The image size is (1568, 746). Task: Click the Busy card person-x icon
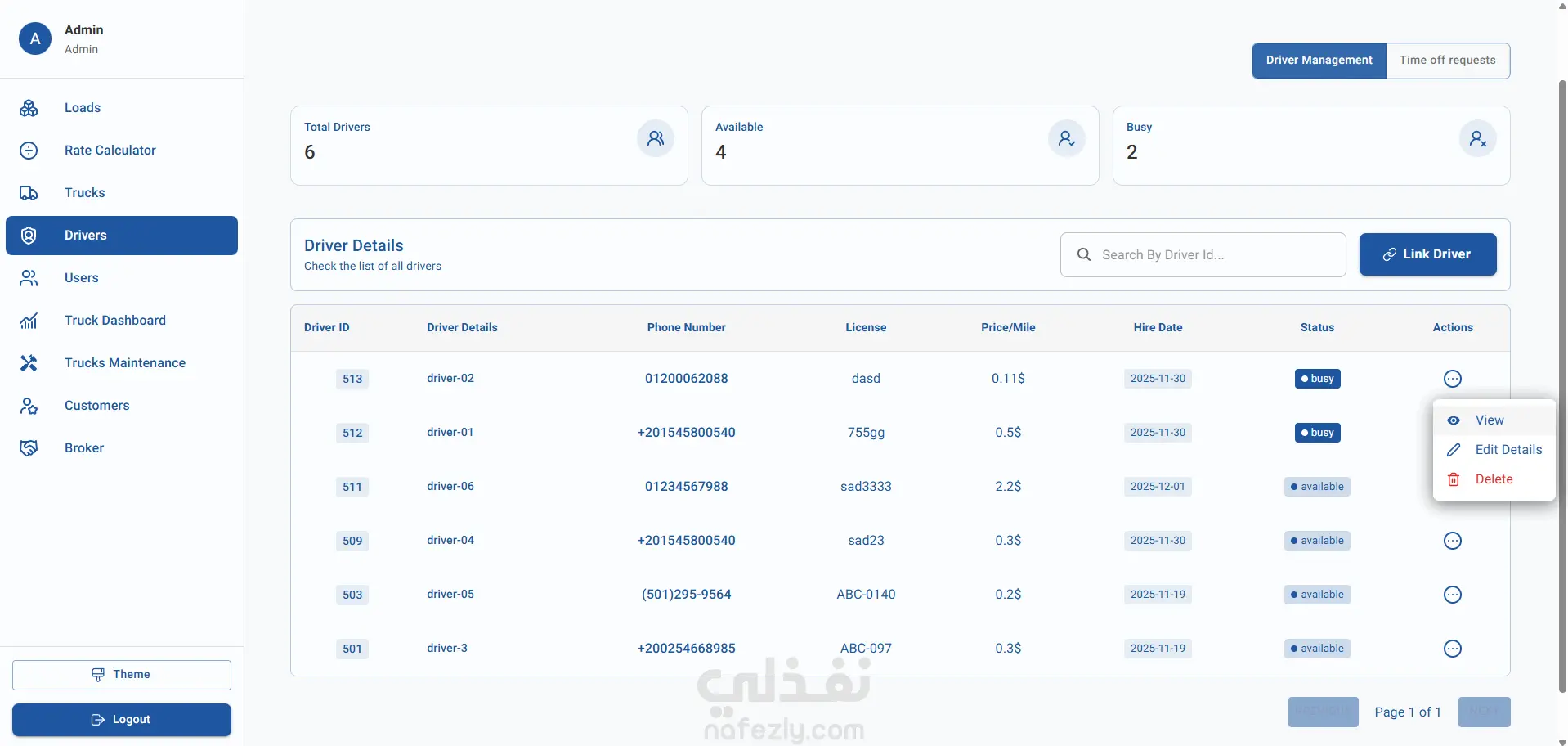[x=1478, y=138]
